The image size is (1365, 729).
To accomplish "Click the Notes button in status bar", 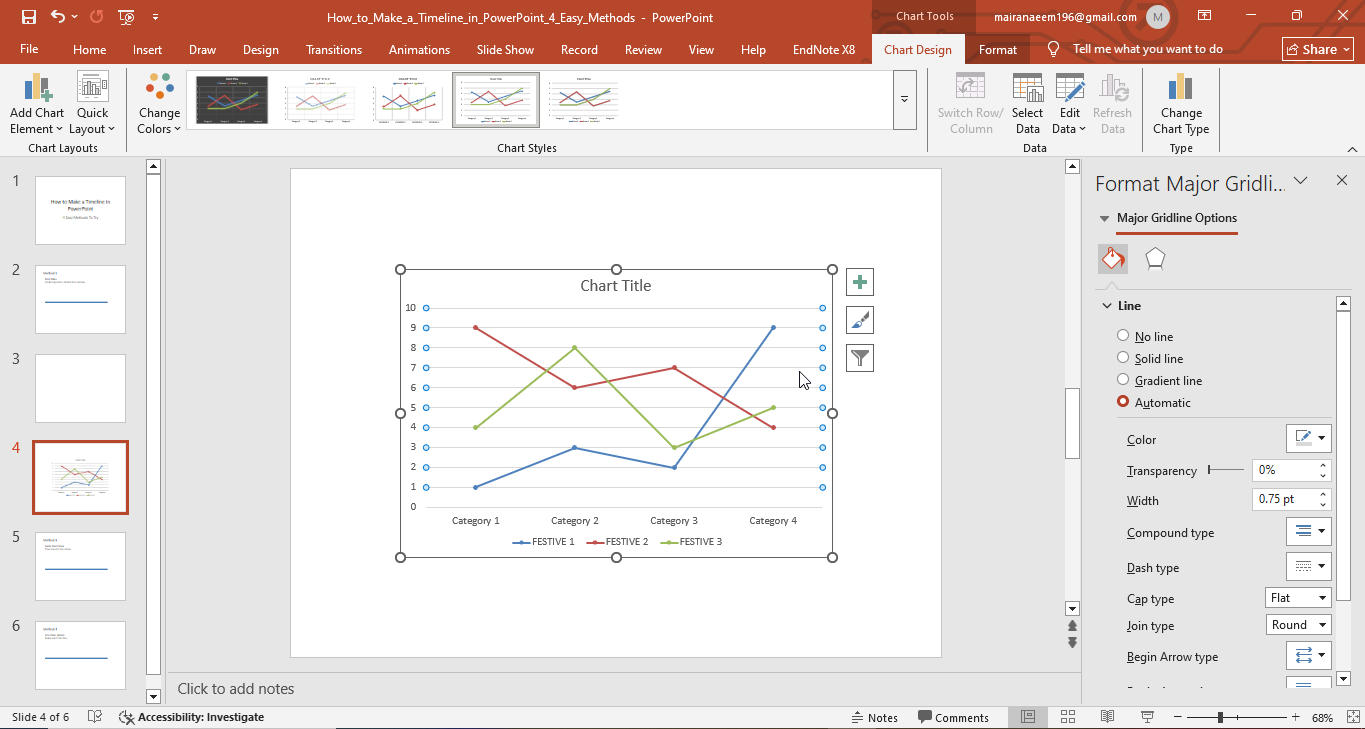I will click(x=874, y=717).
